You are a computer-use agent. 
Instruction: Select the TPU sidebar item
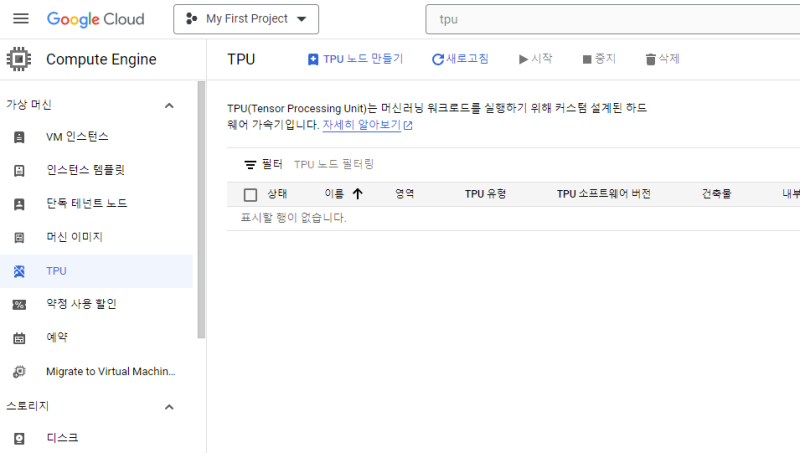[96, 271]
